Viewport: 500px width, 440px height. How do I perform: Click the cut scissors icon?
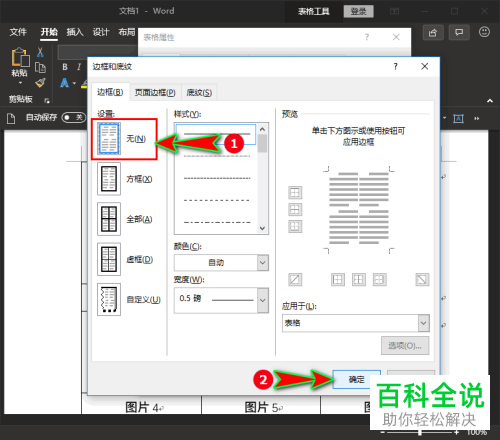point(40,52)
